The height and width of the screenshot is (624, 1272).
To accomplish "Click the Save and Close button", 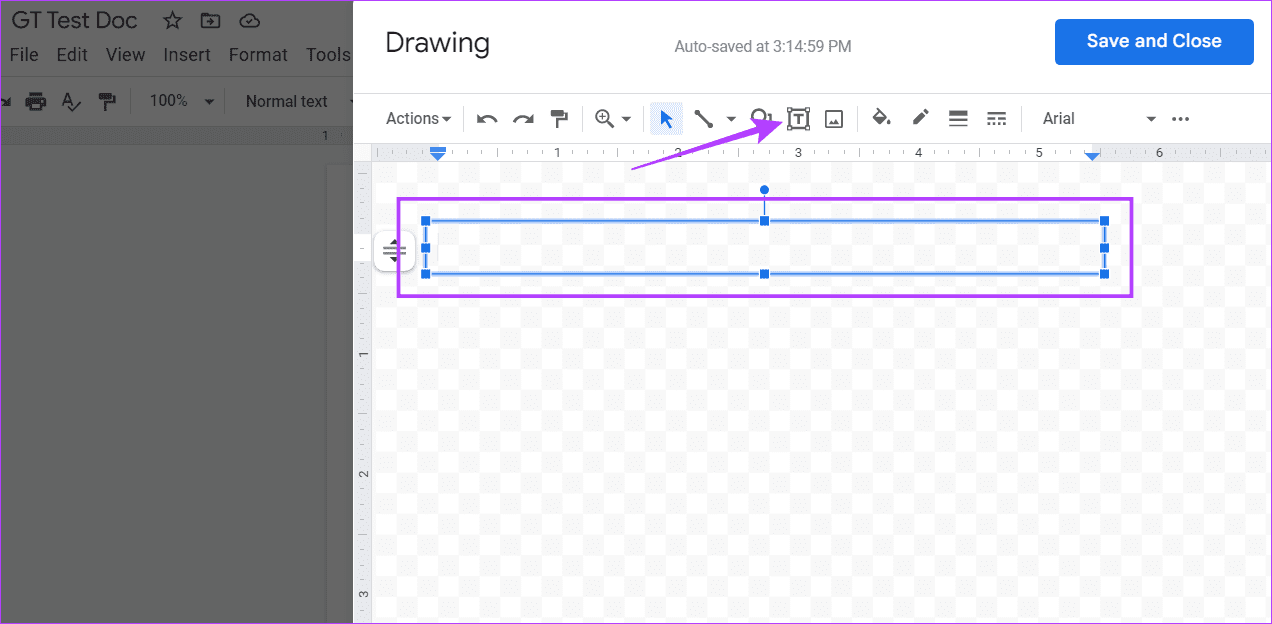I will [x=1154, y=41].
